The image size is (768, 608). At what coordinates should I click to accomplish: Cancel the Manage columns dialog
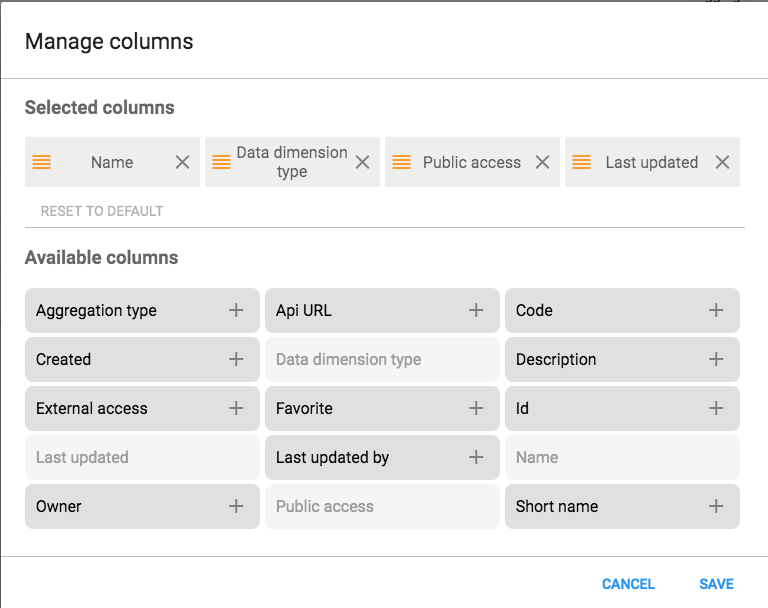628,584
